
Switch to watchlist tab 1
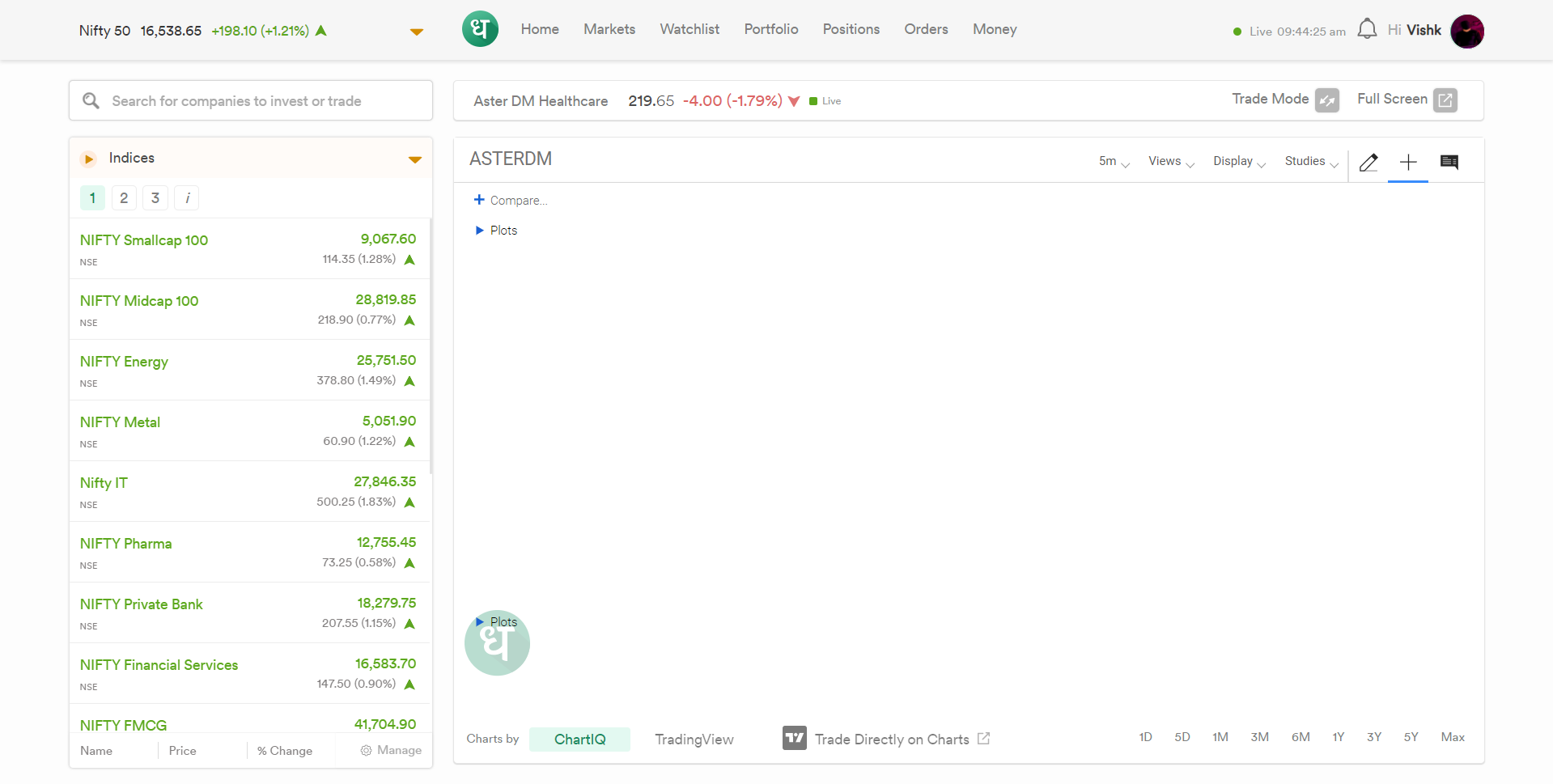[x=92, y=198]
